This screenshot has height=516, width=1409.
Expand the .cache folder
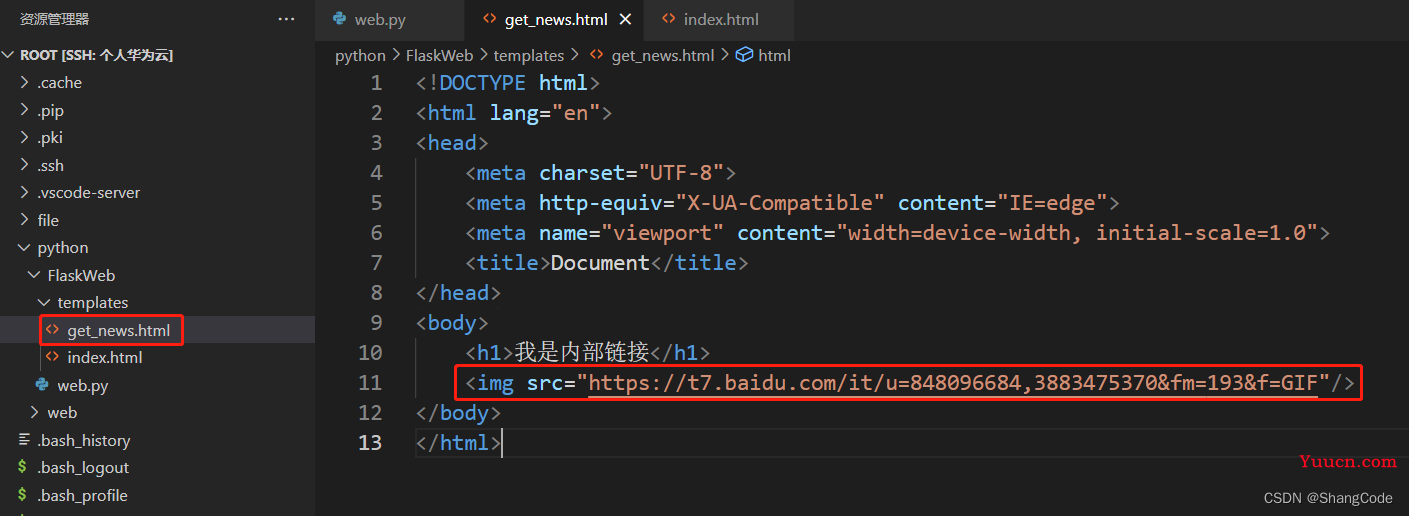tap(25, 83)
